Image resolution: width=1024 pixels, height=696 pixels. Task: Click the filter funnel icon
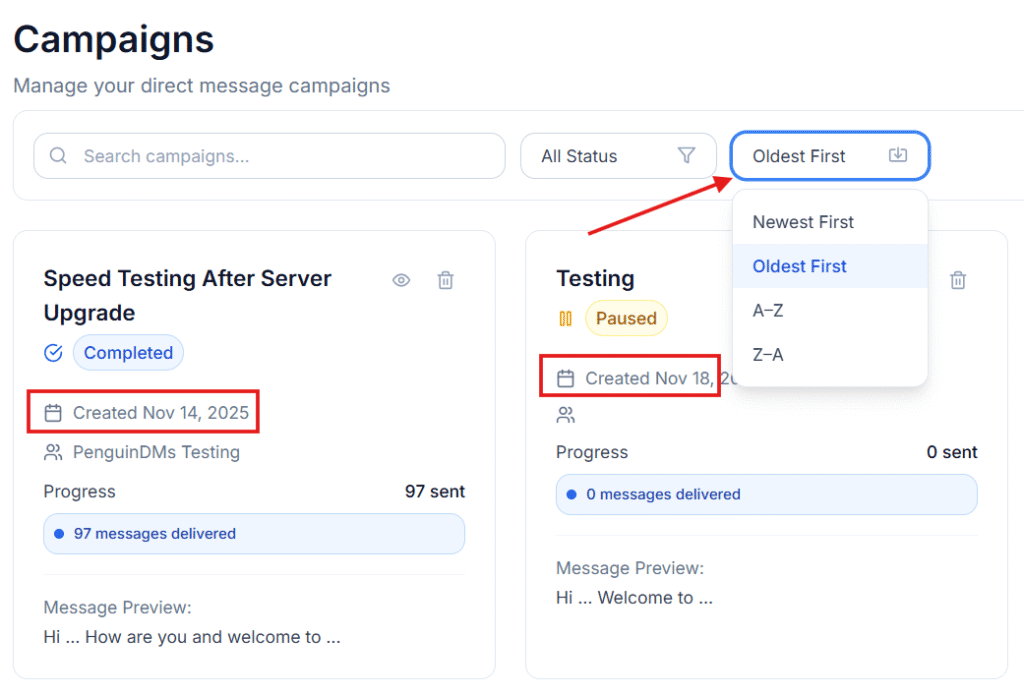coord(686,156)
